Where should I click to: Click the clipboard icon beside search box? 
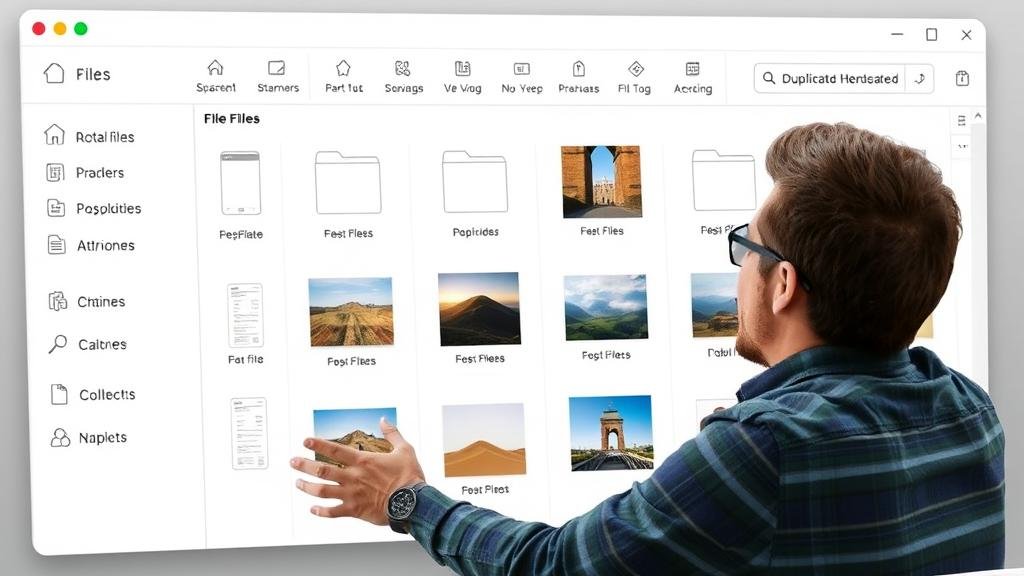point(962,78)
